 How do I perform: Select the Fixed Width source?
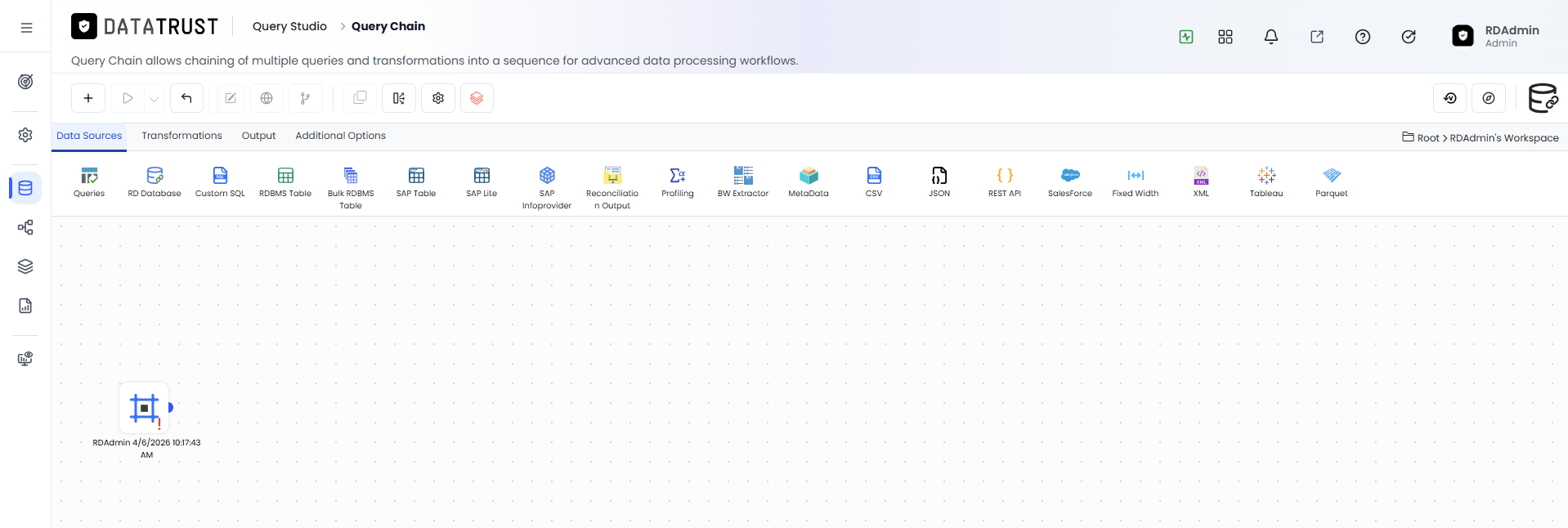point(1136,182)
